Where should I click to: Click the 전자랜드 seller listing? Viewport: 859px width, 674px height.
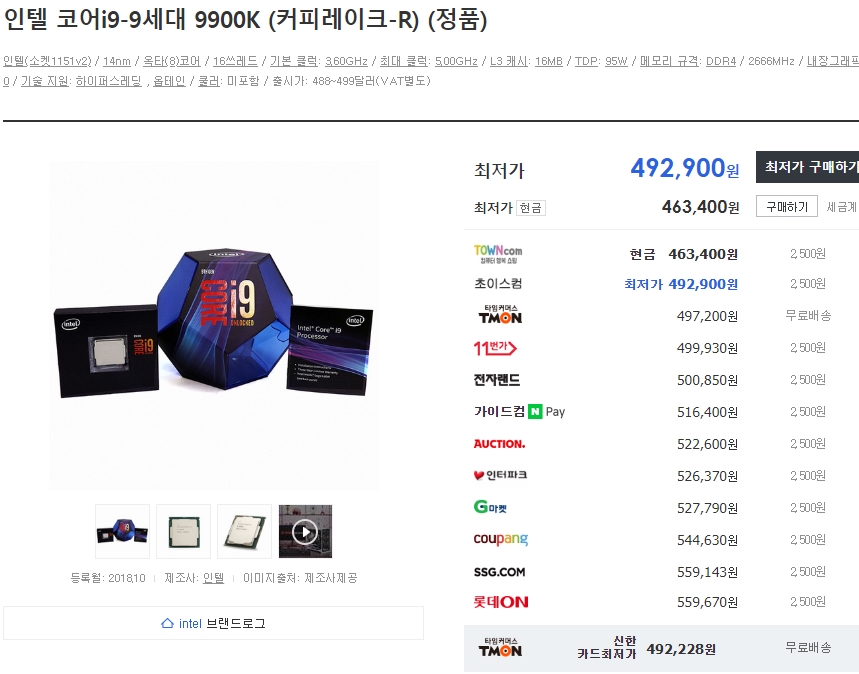pos(497,380)
